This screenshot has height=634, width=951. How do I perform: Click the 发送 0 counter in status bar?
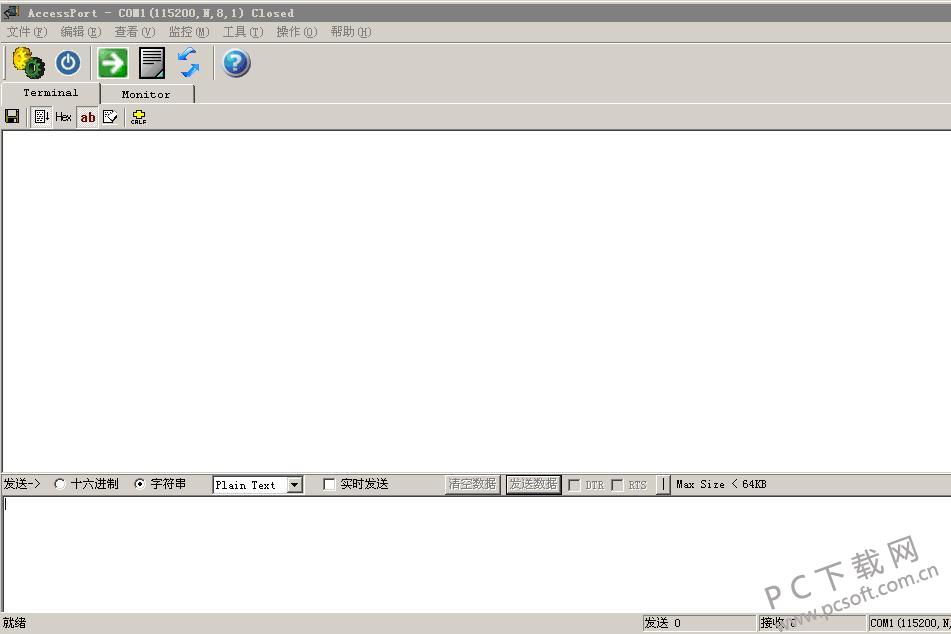tap(699, 623)
